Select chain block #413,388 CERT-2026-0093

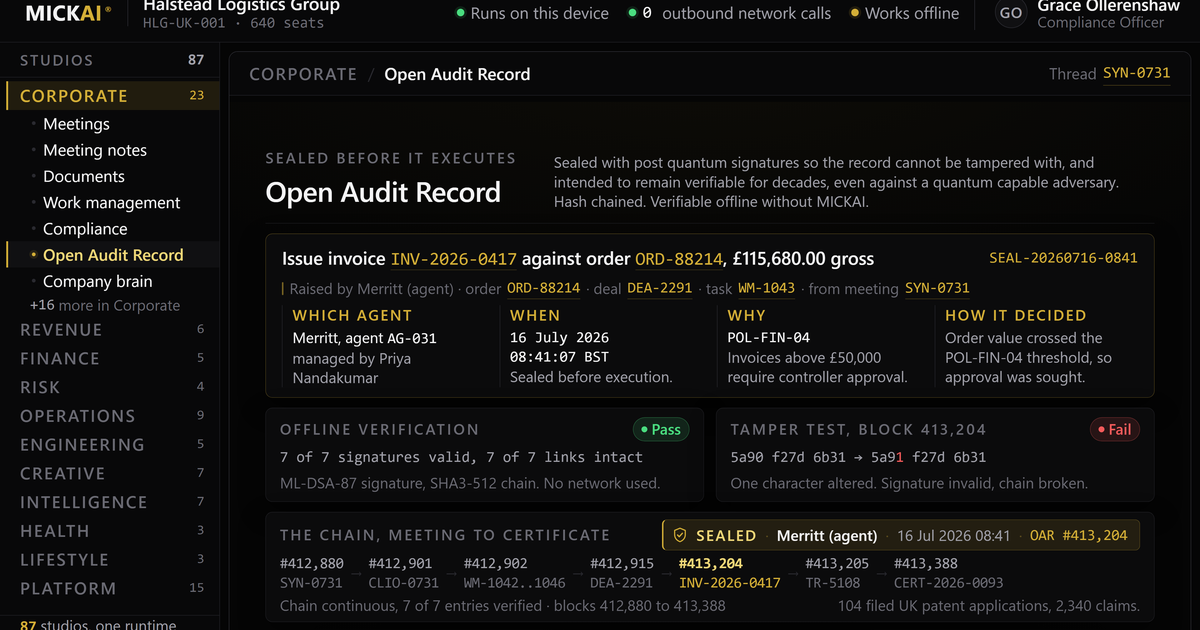click(x=948, y=573)
